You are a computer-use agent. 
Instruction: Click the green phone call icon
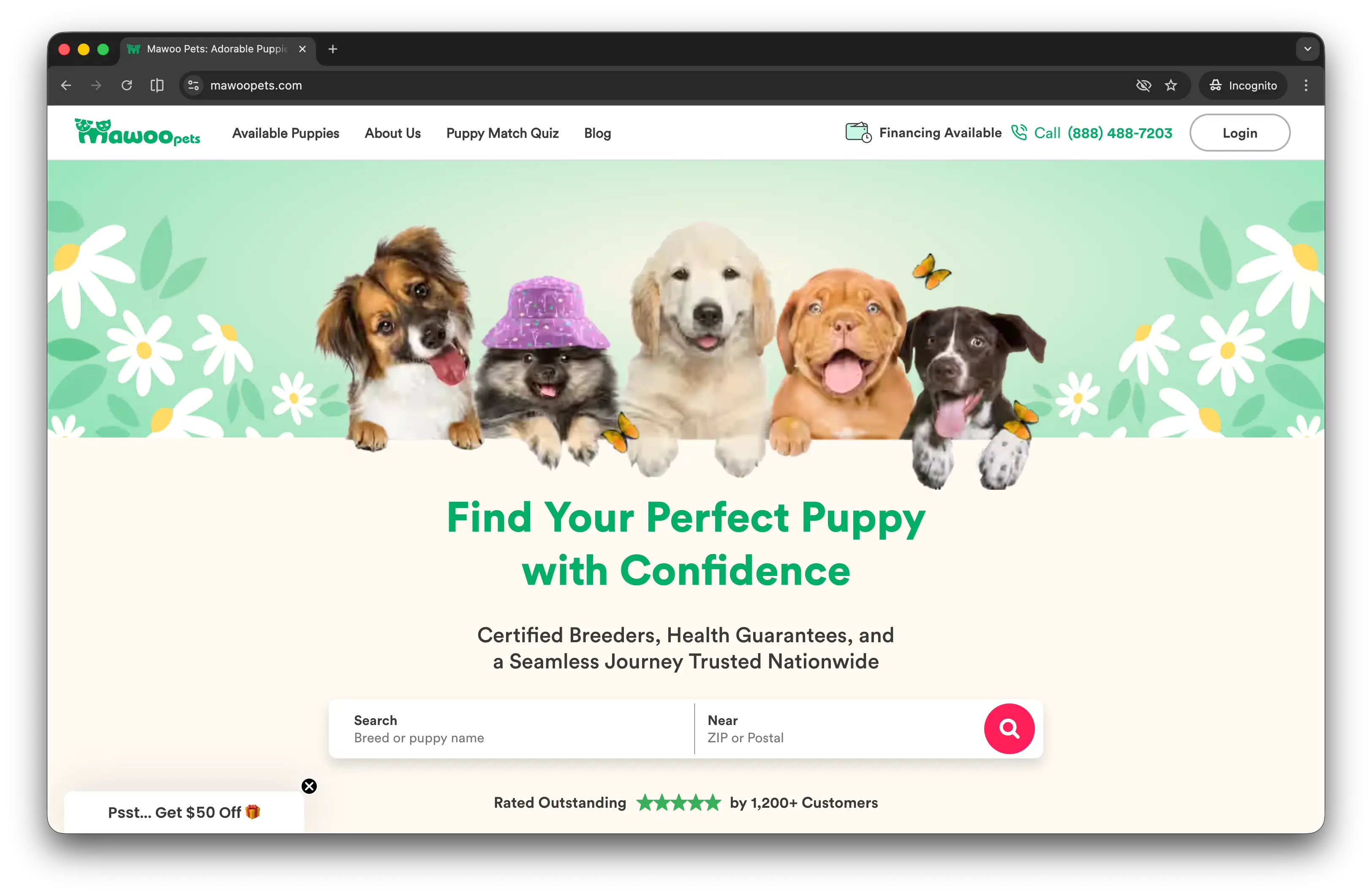pyautogui.click(x=1018, y=133)
